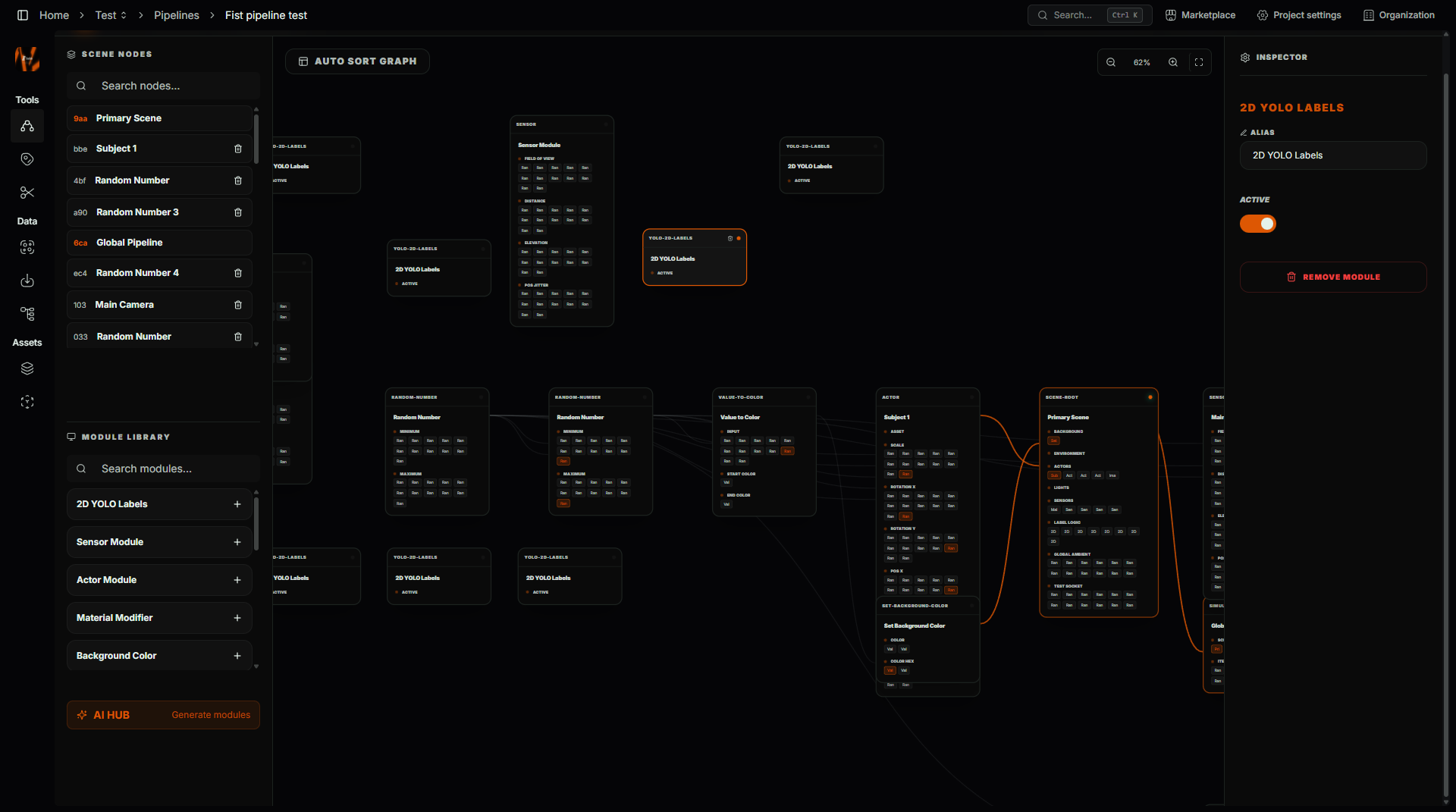Select the scissors tool in the sidebar

point(27,193)
